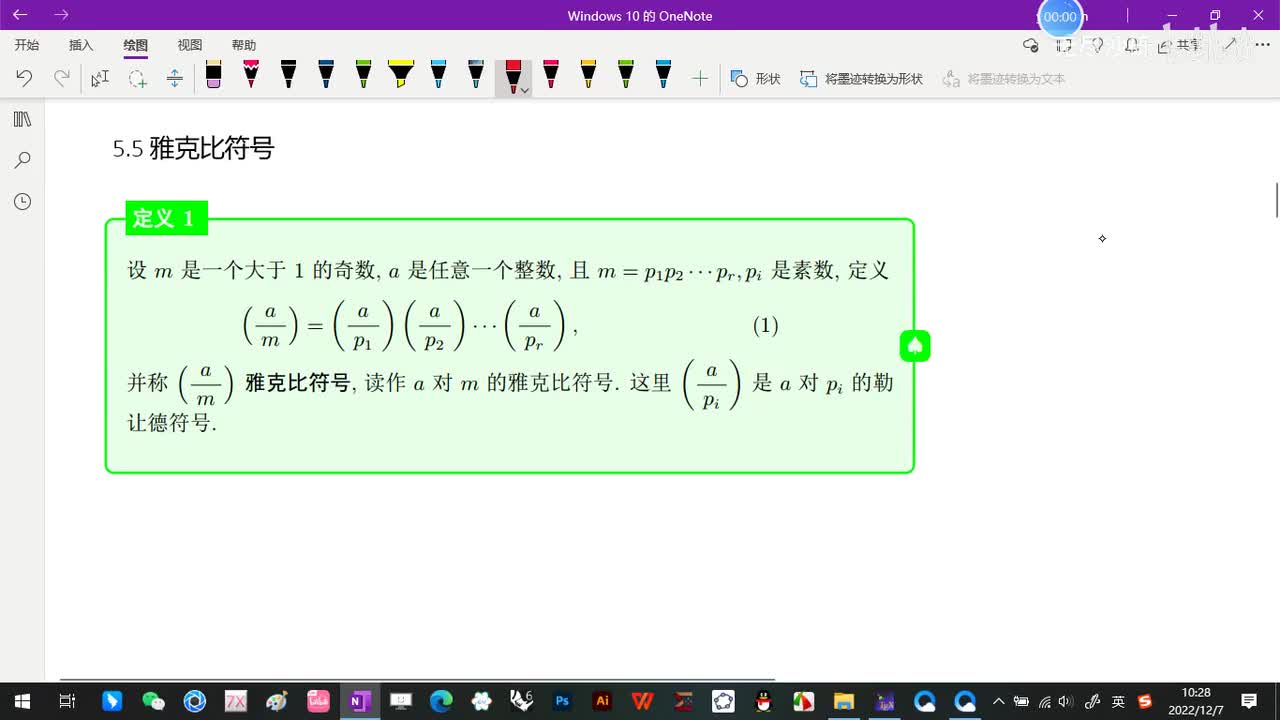
Task: Open recent notes clock icon
Action: click(22, 201)
